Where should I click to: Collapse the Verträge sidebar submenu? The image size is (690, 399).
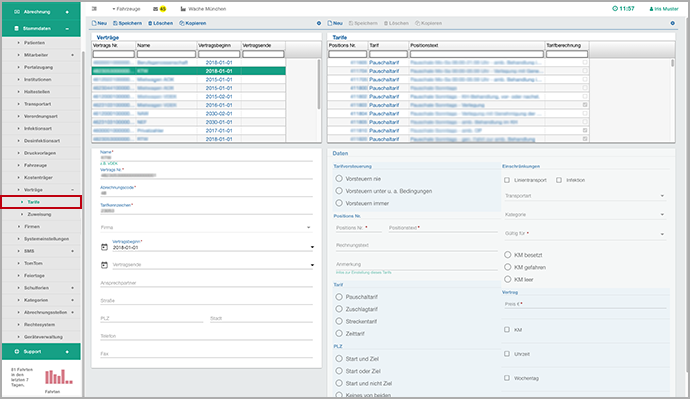point(73,190)
